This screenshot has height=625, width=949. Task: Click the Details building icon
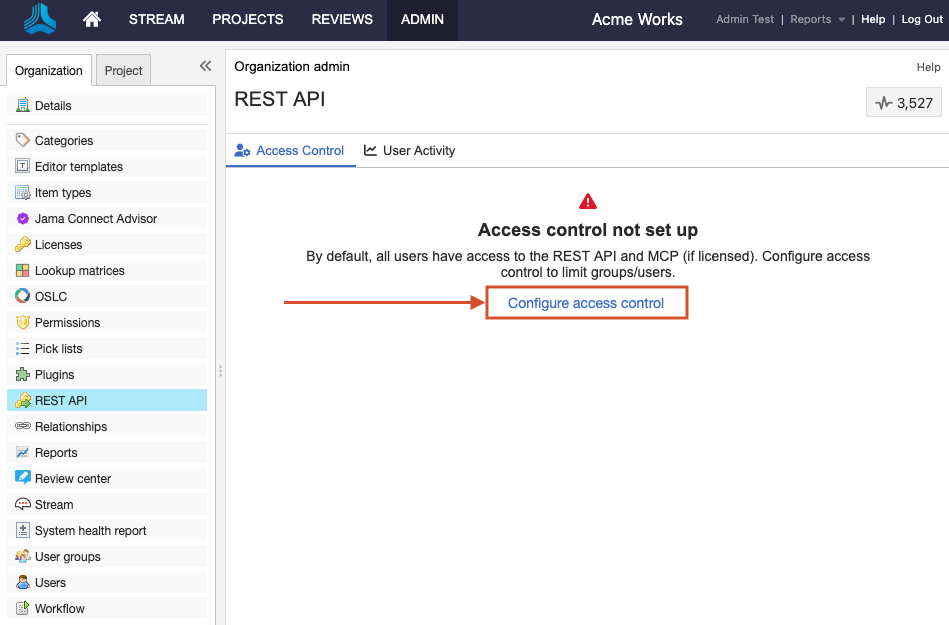click(x=22, y=105)
